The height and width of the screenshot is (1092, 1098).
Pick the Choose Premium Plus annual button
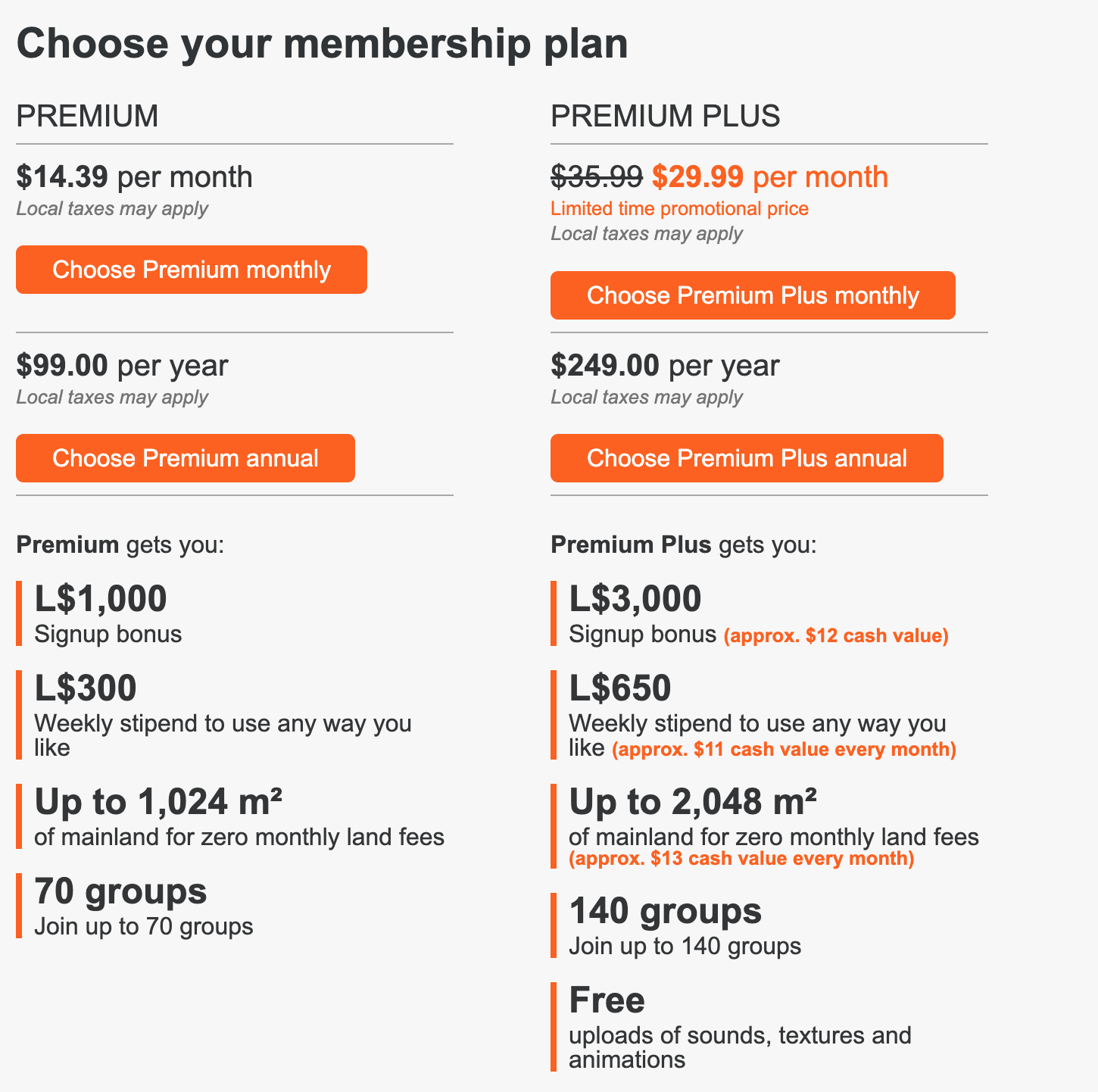(x=746, y=458)
